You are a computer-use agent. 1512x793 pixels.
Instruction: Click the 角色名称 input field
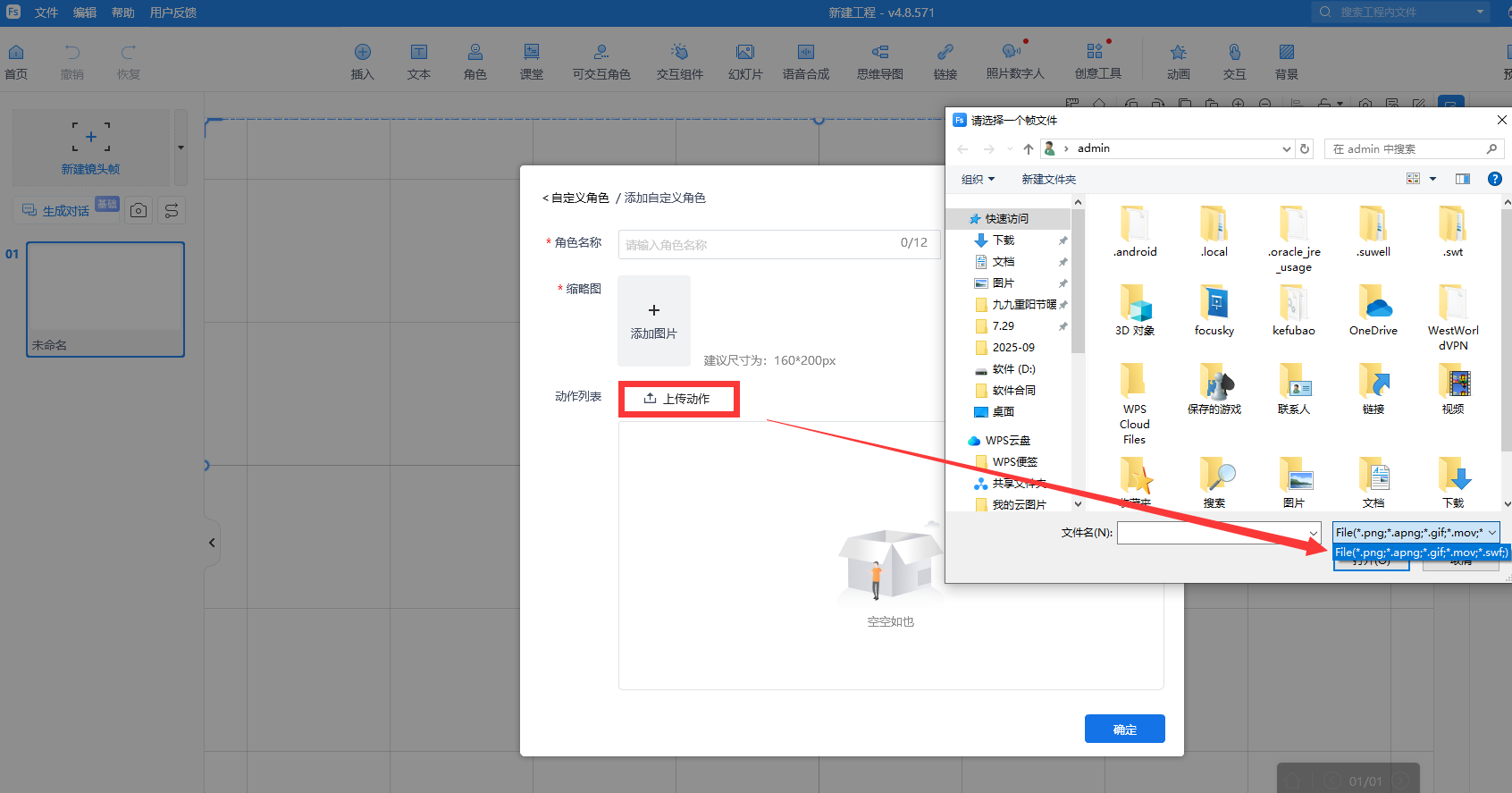pos(760,244)
